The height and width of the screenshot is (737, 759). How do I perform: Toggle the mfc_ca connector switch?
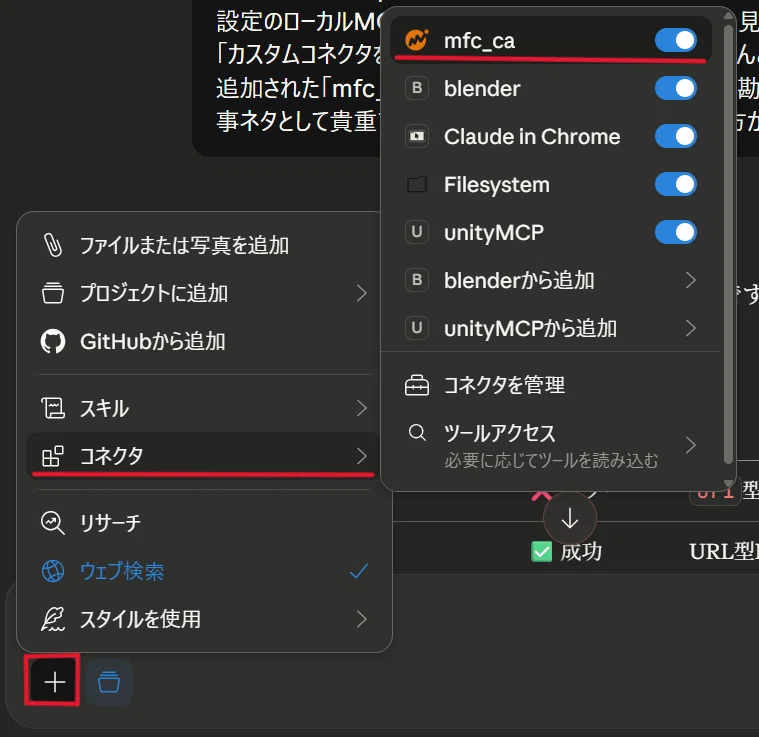(676, 40)
